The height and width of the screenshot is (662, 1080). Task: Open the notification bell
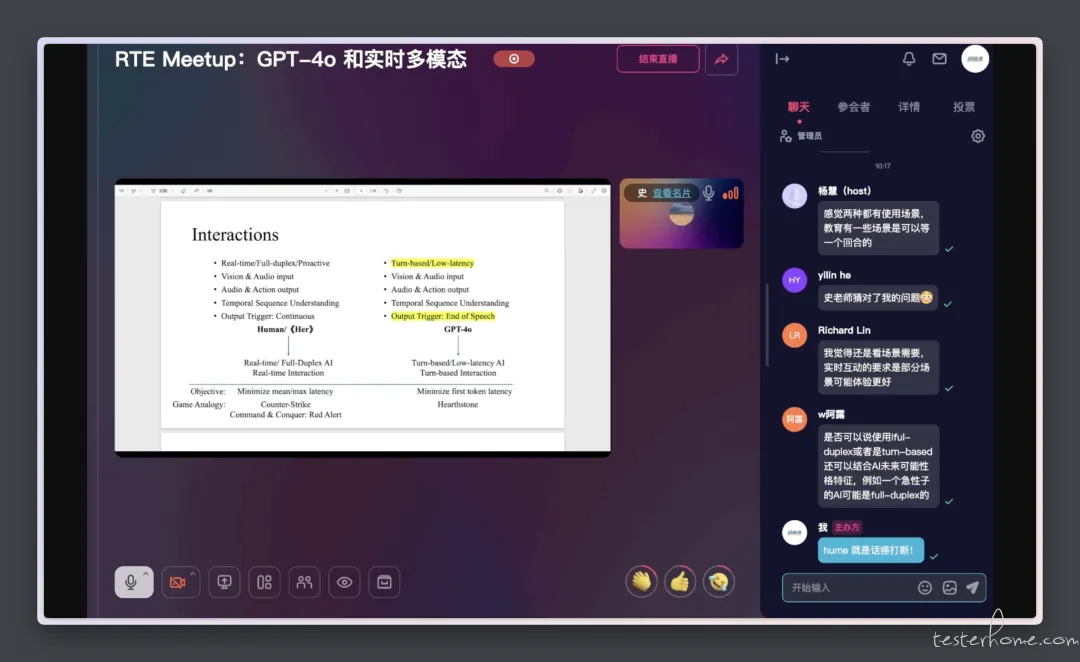point(909,59)
